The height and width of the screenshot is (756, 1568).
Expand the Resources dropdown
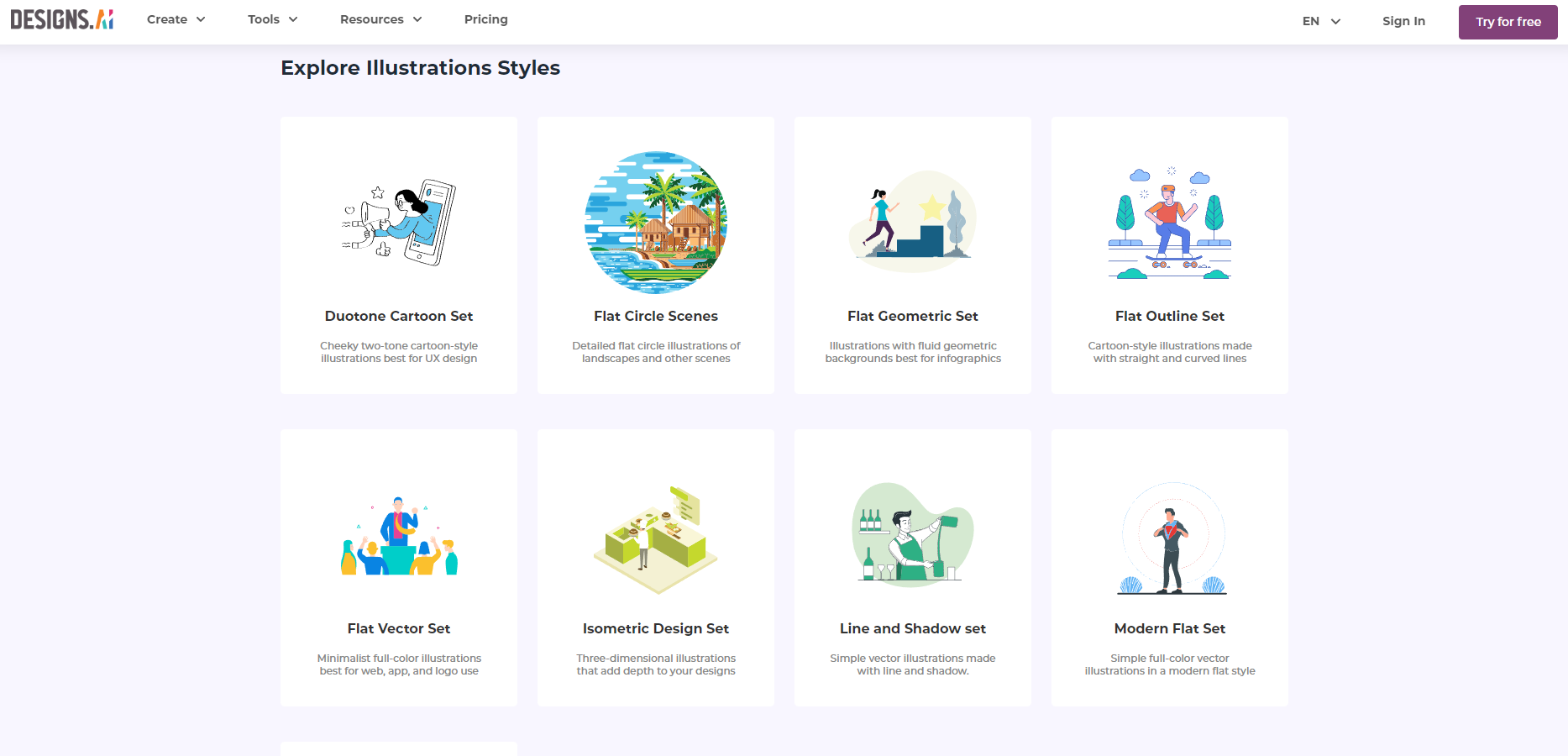(x=380, y=18)
